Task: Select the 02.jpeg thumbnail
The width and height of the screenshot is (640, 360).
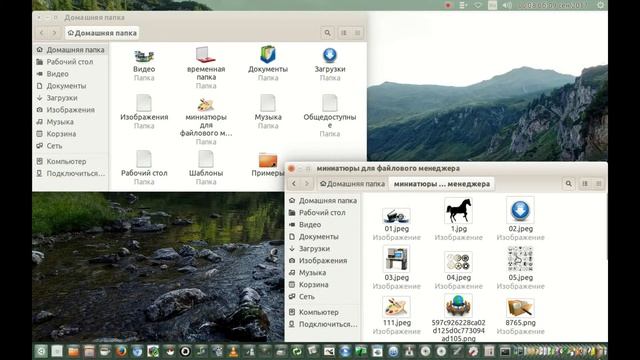Action: (x=520, y=211)
